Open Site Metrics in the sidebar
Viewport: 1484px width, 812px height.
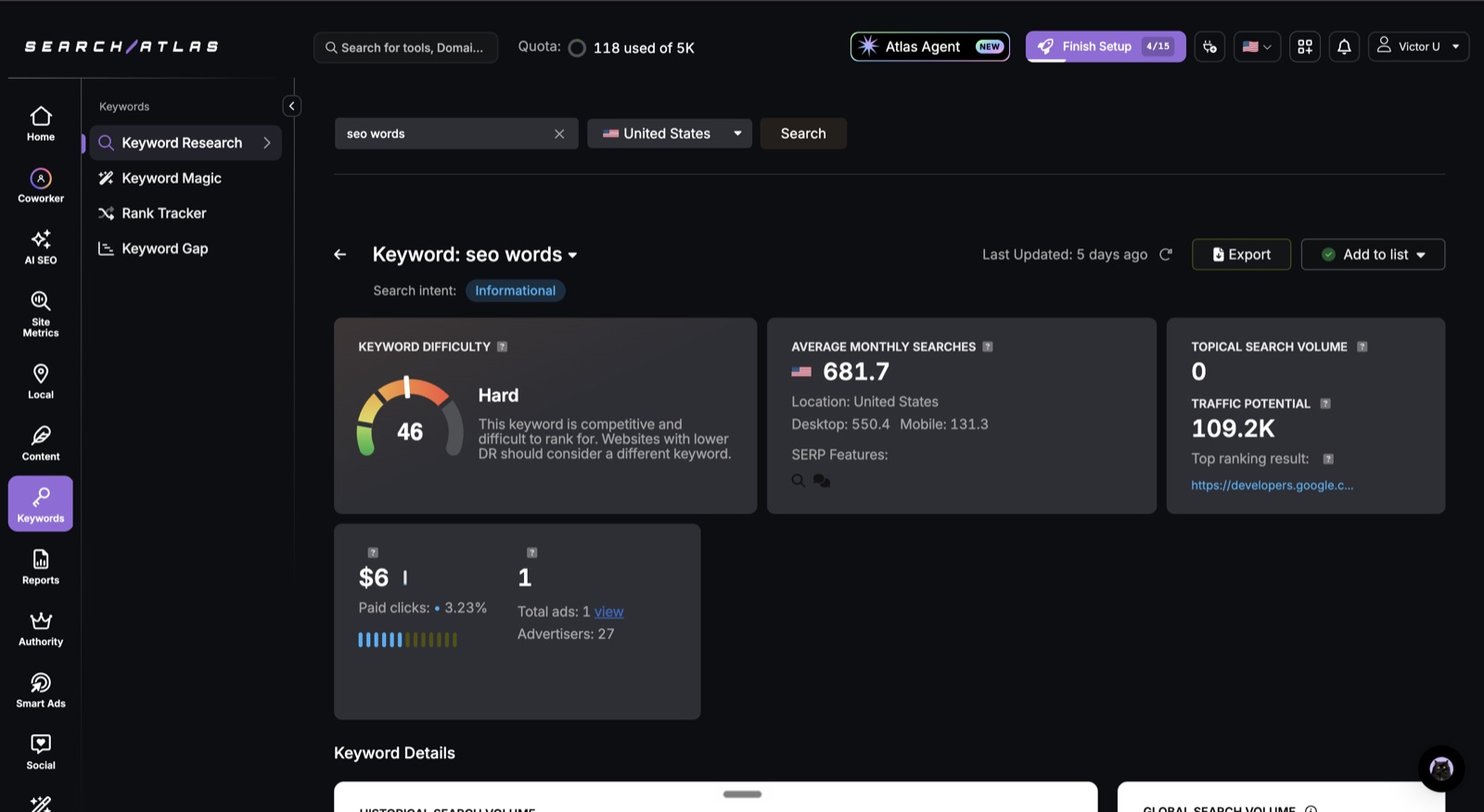(41, 313)
